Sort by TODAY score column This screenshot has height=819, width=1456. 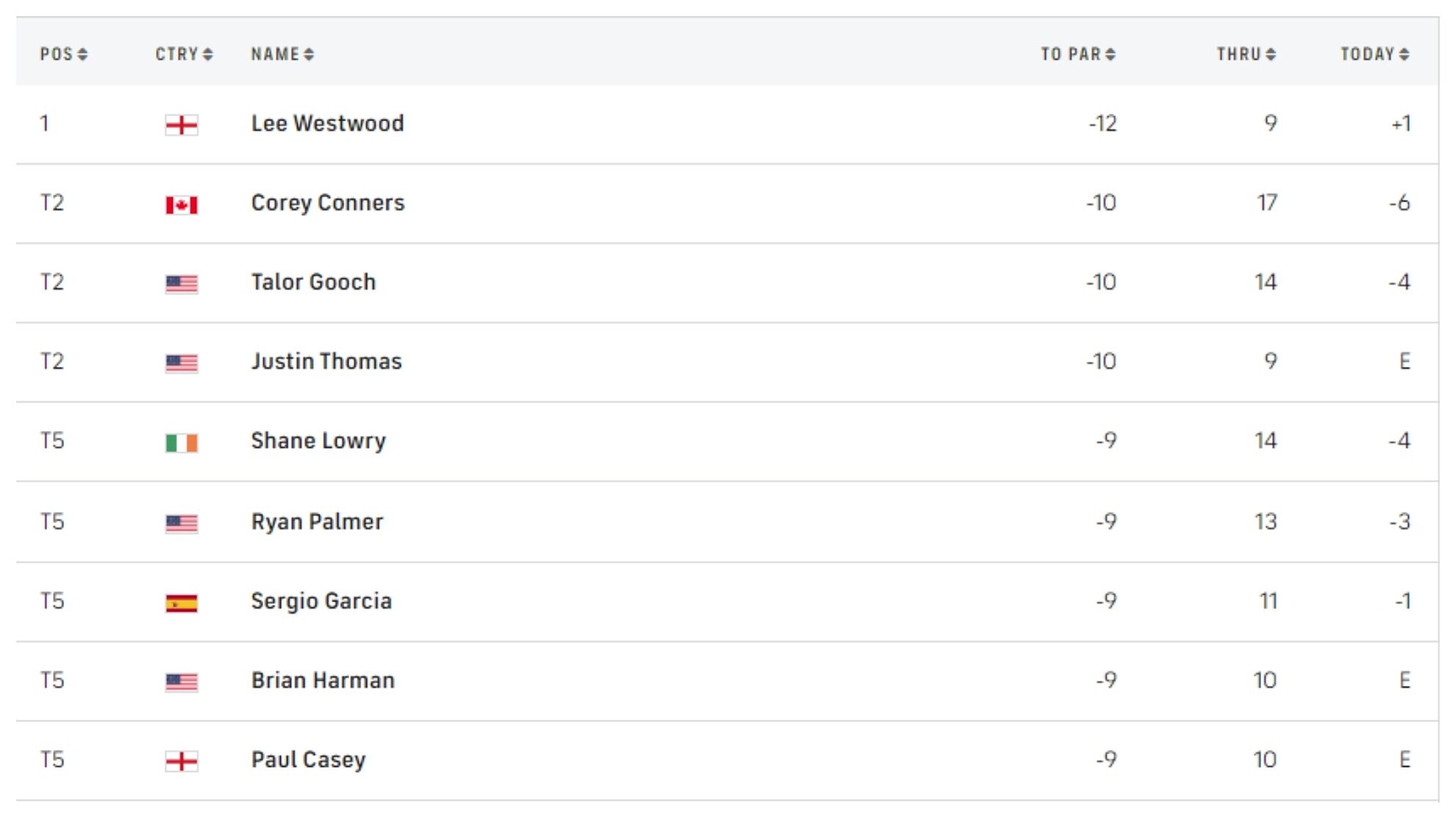point(1374,54)
